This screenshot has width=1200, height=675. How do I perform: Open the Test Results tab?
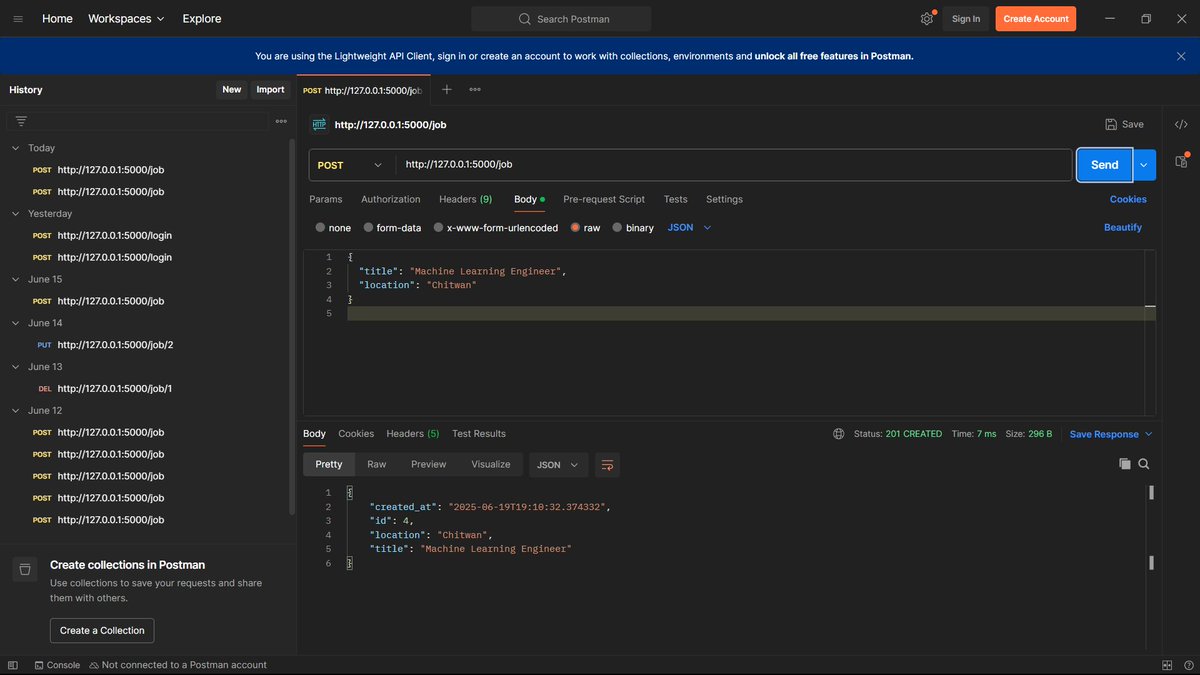click(x=479, y=434)
